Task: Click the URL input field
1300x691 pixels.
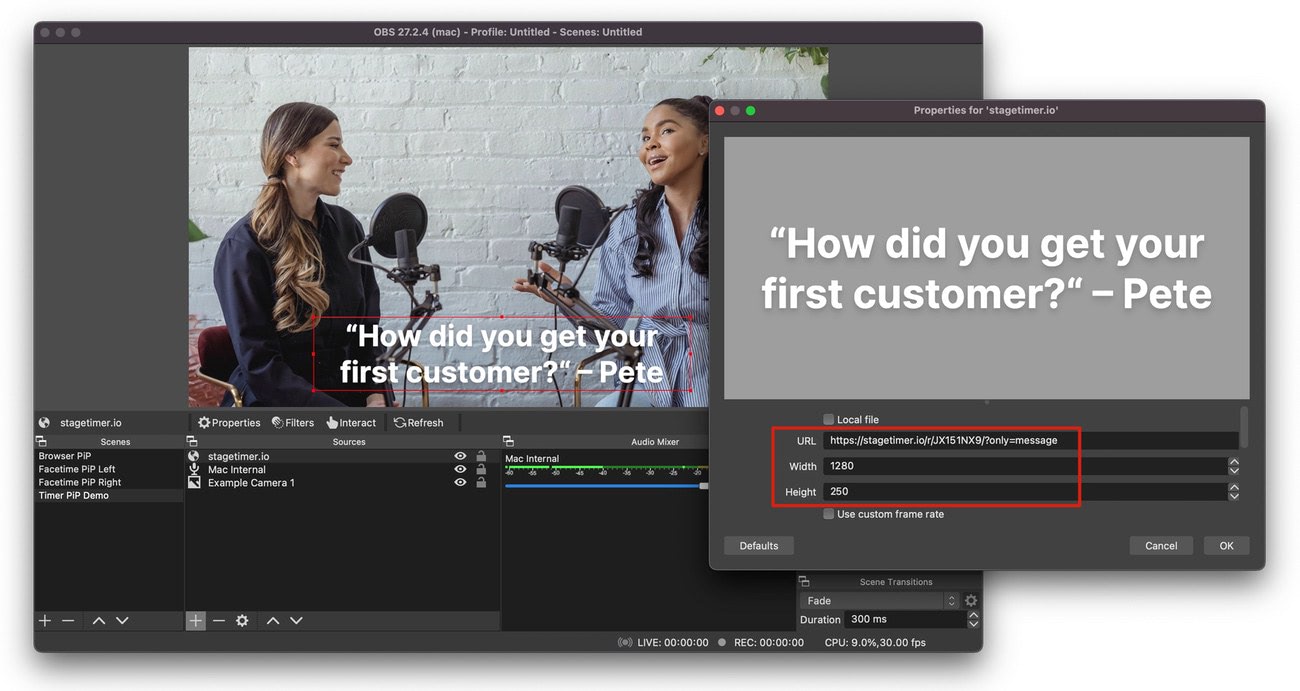Action: (1030, 440)
